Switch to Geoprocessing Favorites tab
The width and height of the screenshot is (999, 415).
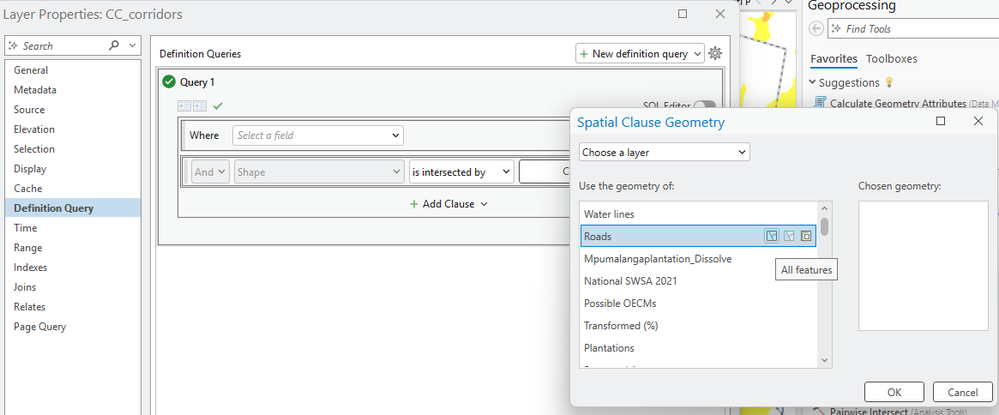click(x=833, y=59)
